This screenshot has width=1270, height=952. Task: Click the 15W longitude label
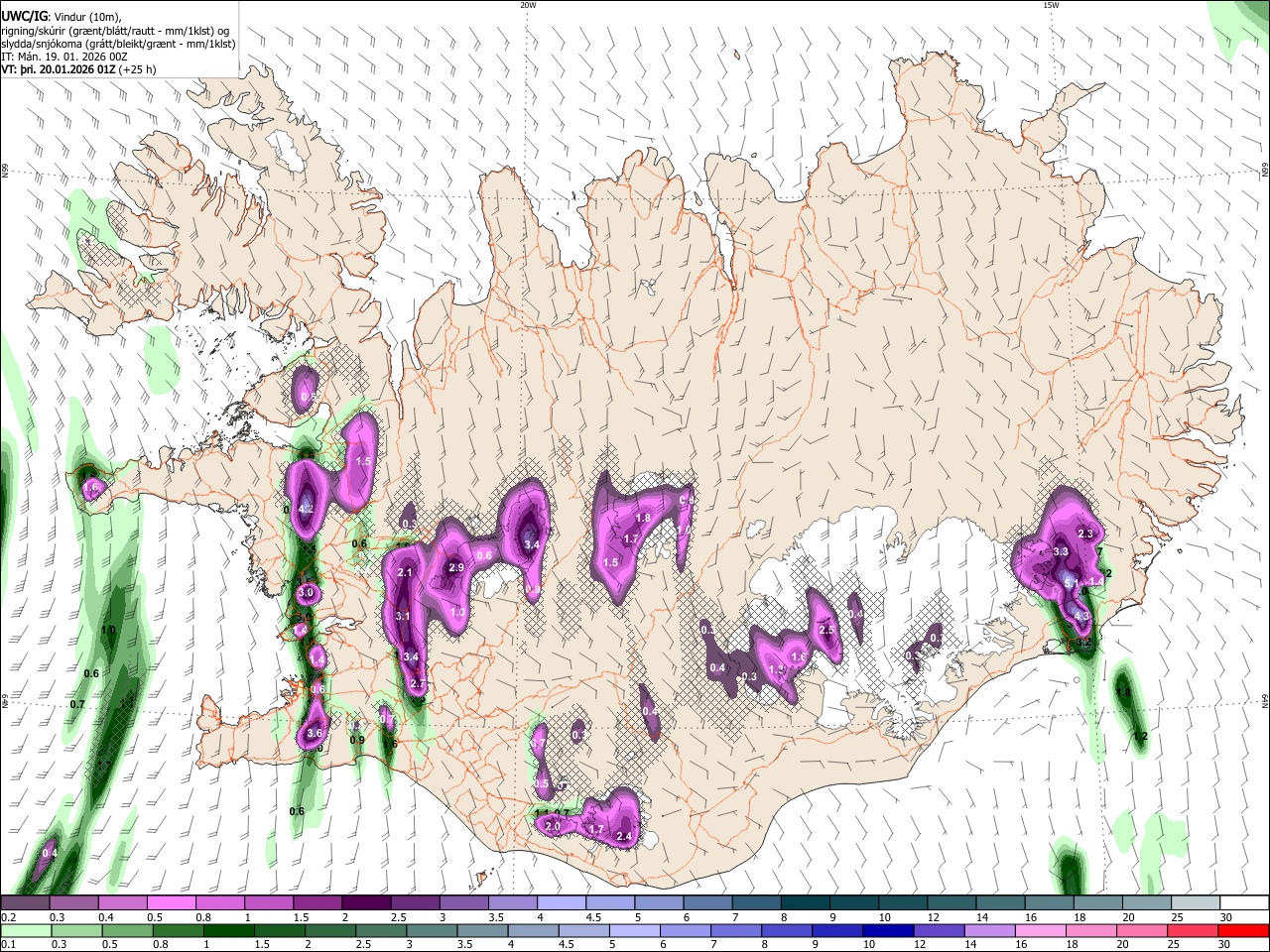1051,5
